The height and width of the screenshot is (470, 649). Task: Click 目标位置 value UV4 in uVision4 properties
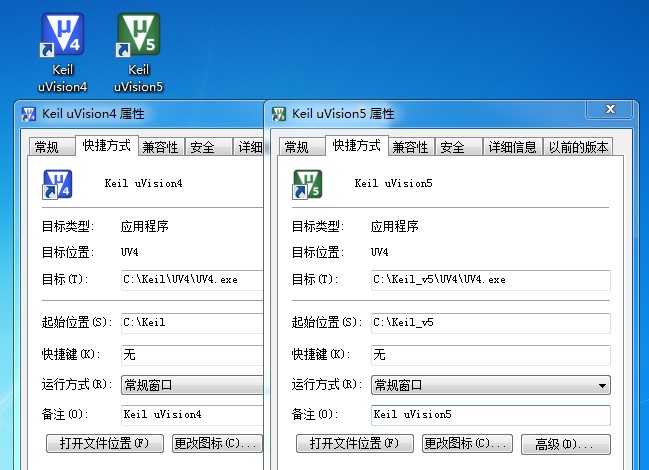click(x=130, y=252)
